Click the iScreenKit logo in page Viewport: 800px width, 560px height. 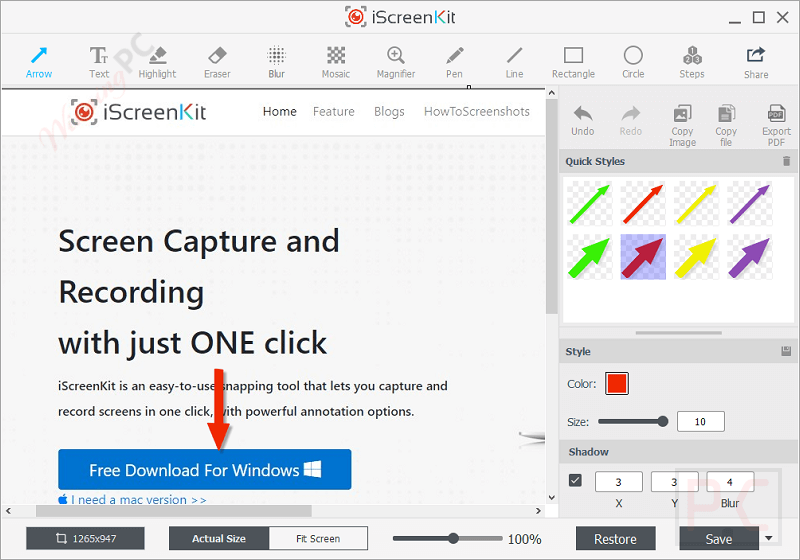[x=138, y=112]
